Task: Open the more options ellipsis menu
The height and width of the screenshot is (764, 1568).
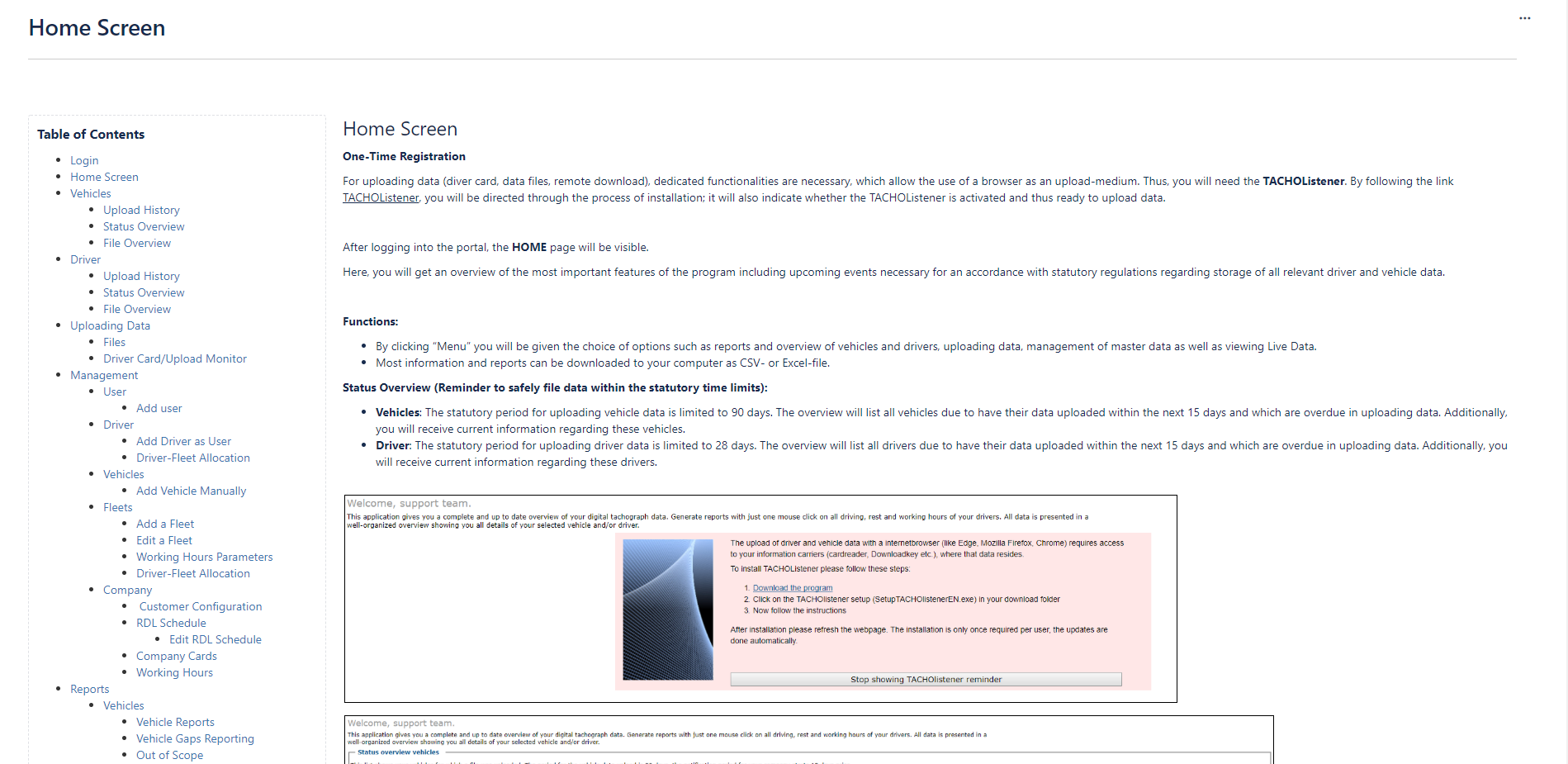Action: click(1524, 18)
